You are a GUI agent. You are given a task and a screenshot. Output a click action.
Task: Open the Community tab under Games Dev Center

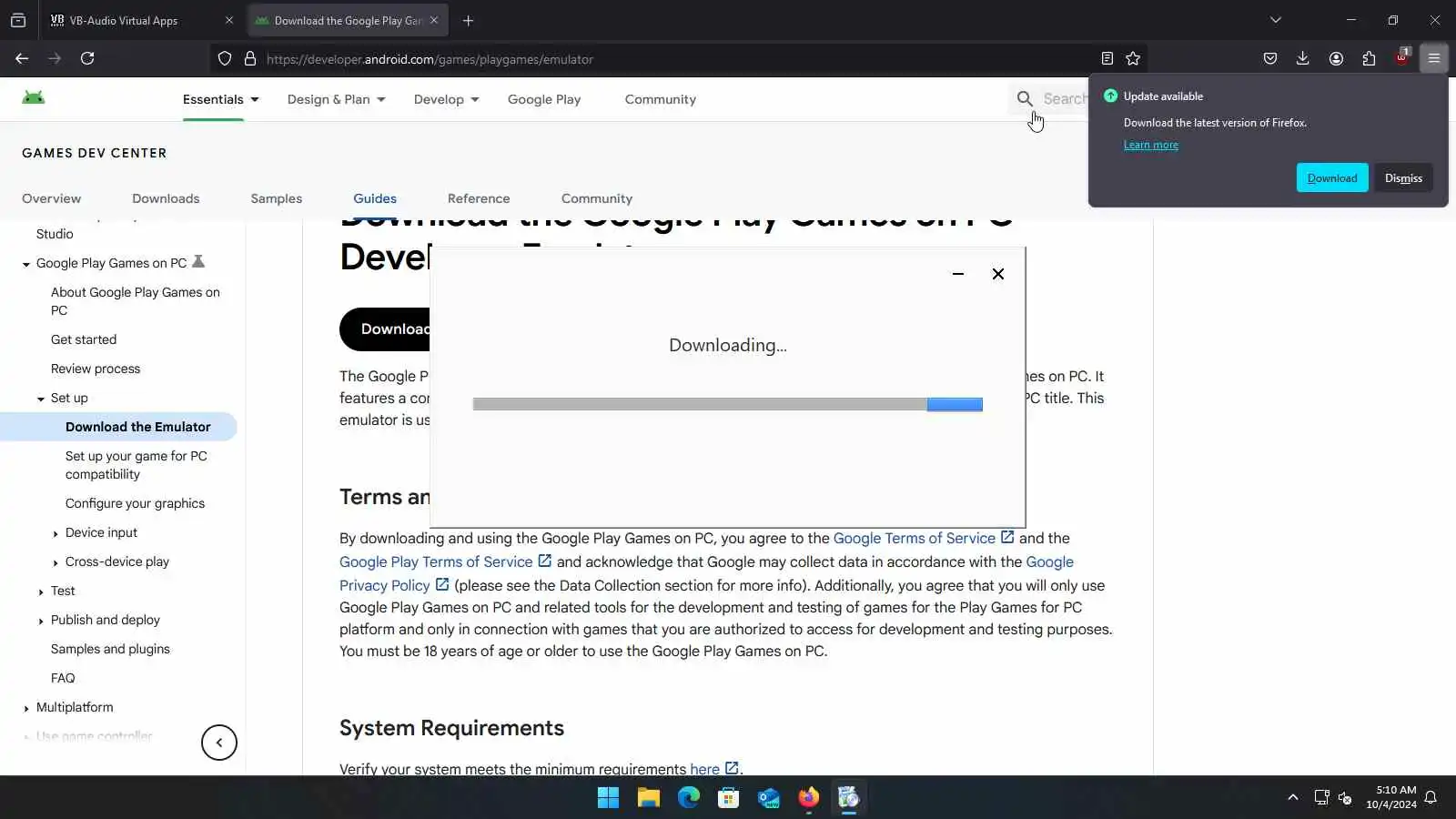[596, 198]
